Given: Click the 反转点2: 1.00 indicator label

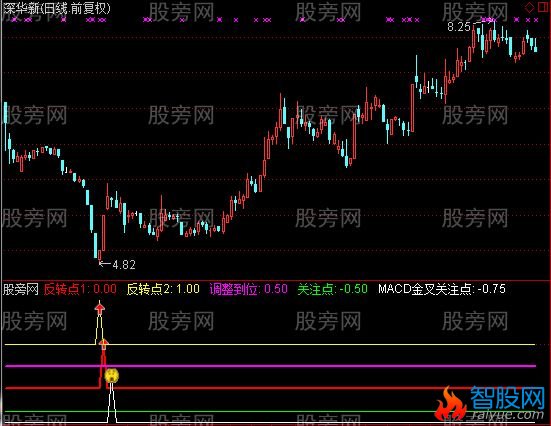Looking at the screenshot, I should tap(163, 289).
